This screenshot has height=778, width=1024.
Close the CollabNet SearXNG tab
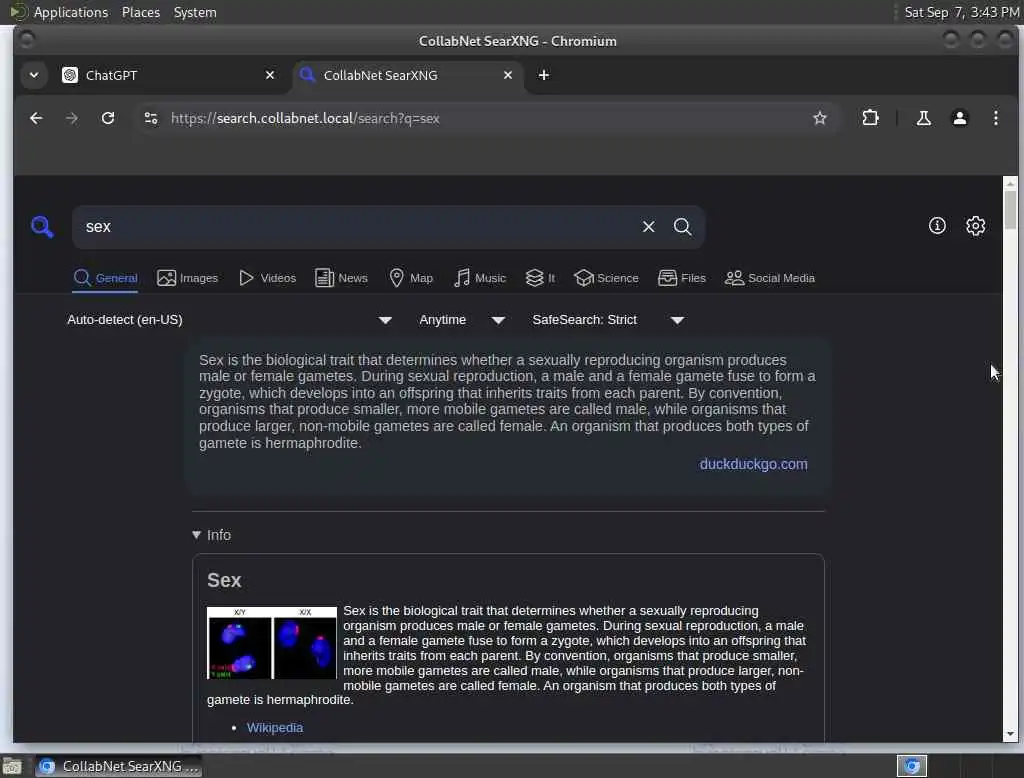point(507,75)
